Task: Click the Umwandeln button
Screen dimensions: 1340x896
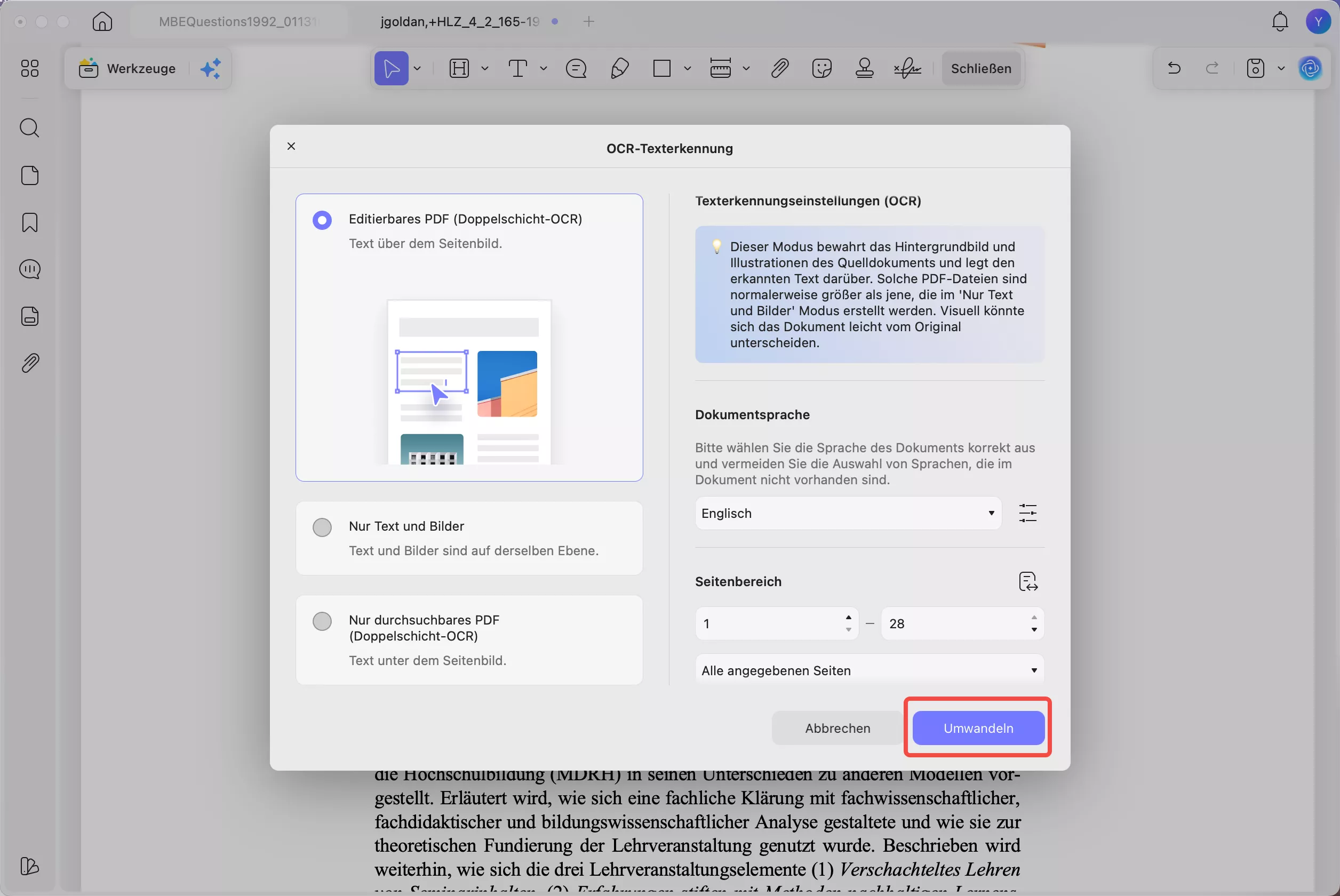Action: tap(978, 728)
